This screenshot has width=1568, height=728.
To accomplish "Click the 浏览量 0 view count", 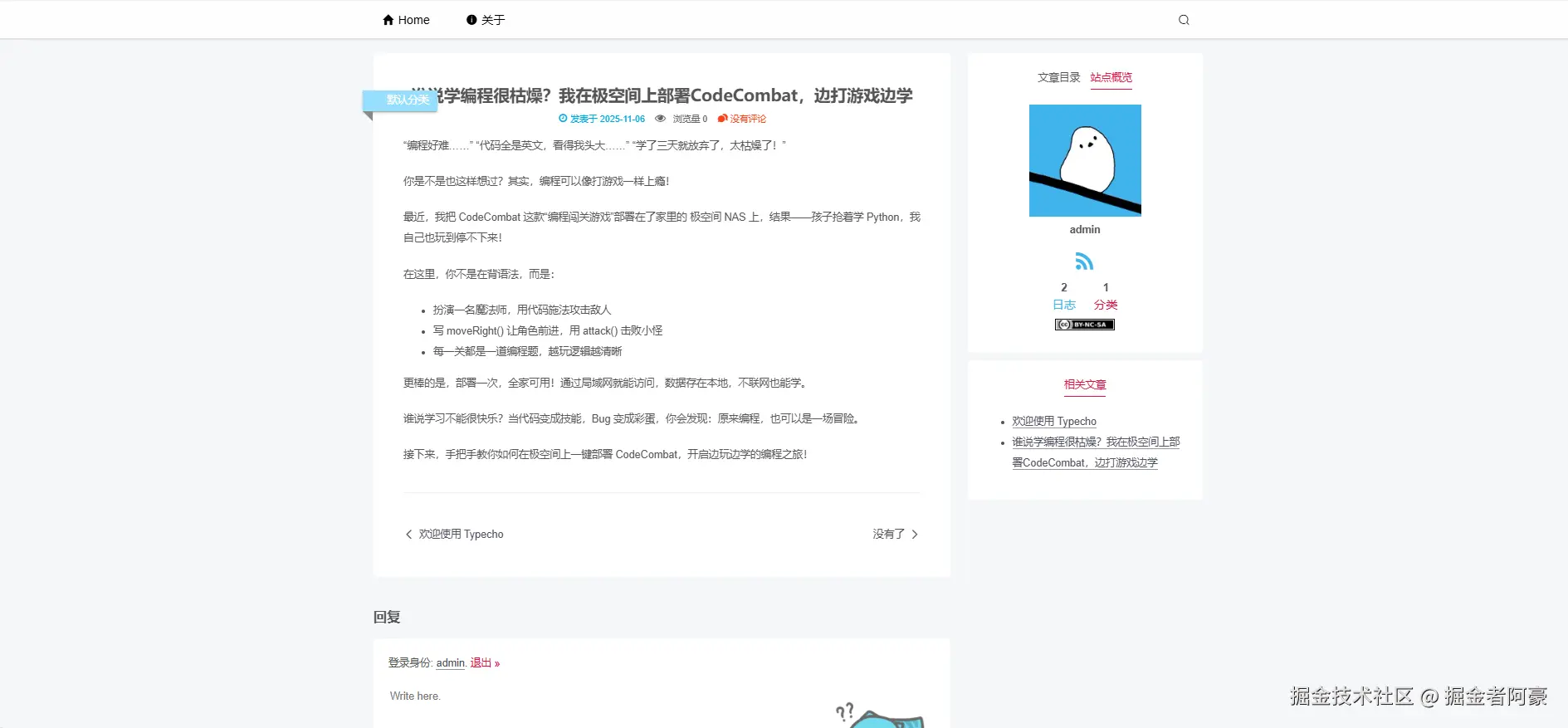I will (690, 119).
